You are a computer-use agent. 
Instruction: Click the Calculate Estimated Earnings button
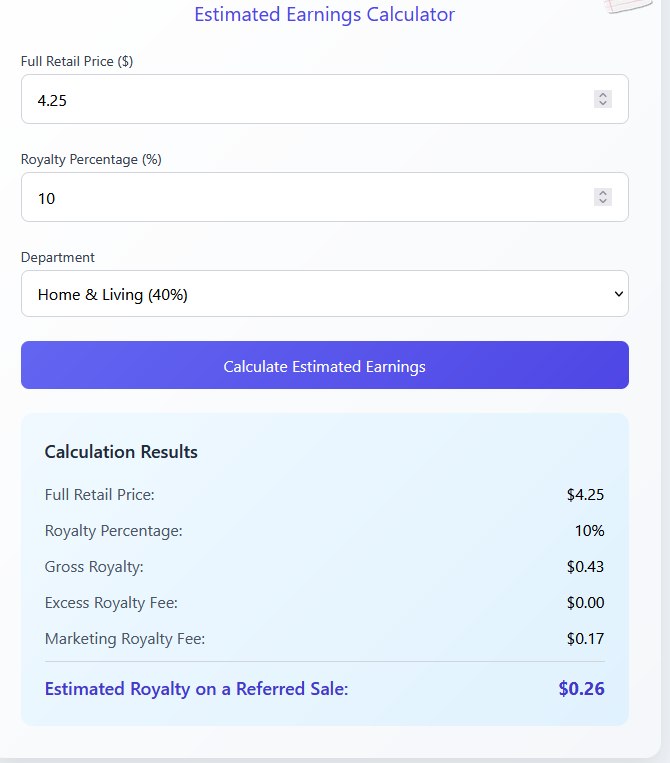(325, 365)
